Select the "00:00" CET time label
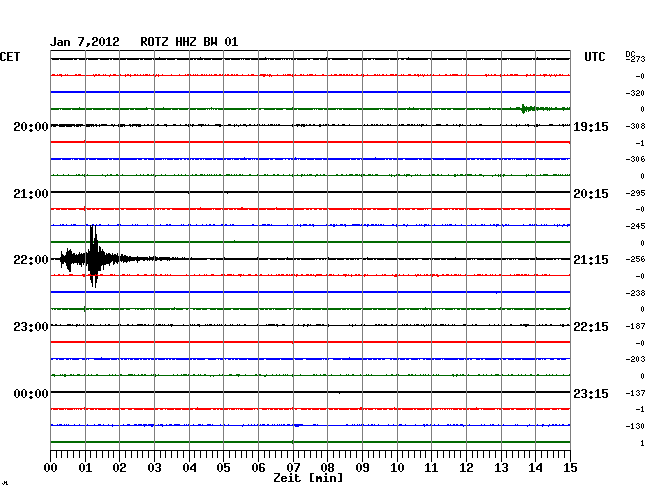Screen dimensions: 650x494 (x=31, y=394)
